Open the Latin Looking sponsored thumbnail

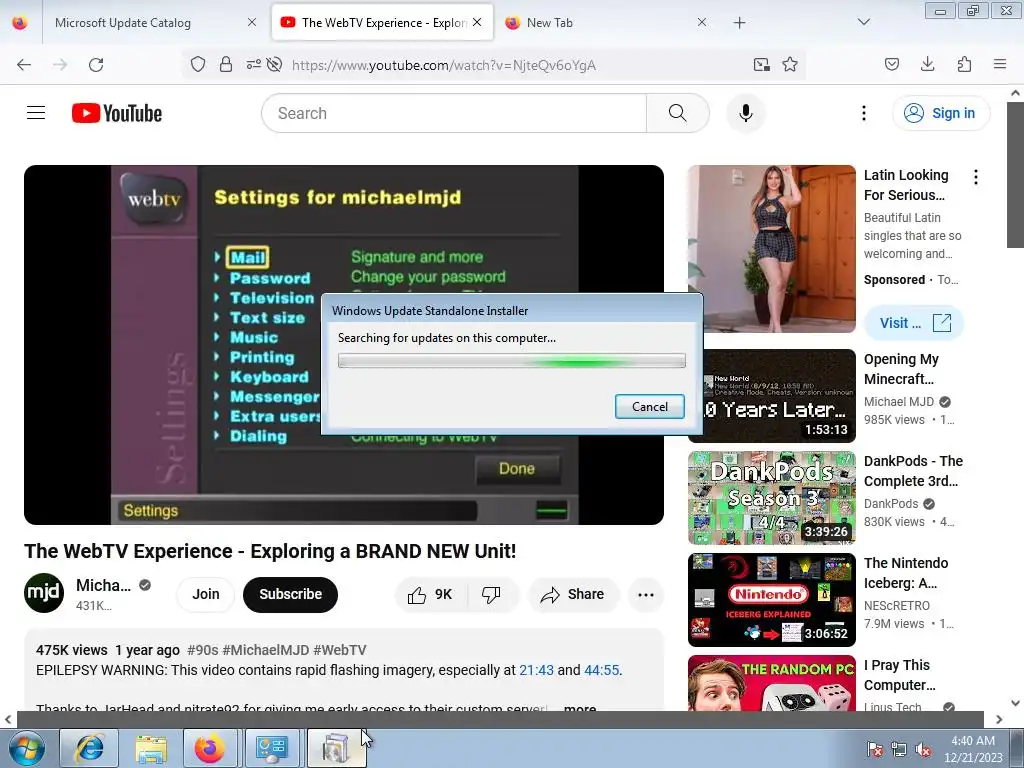tap(771, 249)
